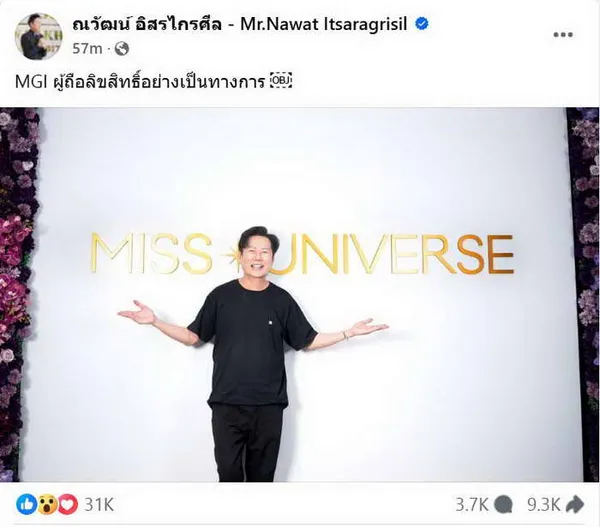Click the red Love heart reaction icon
This screenshot has height=527, width=600.
tap(68, 505)
